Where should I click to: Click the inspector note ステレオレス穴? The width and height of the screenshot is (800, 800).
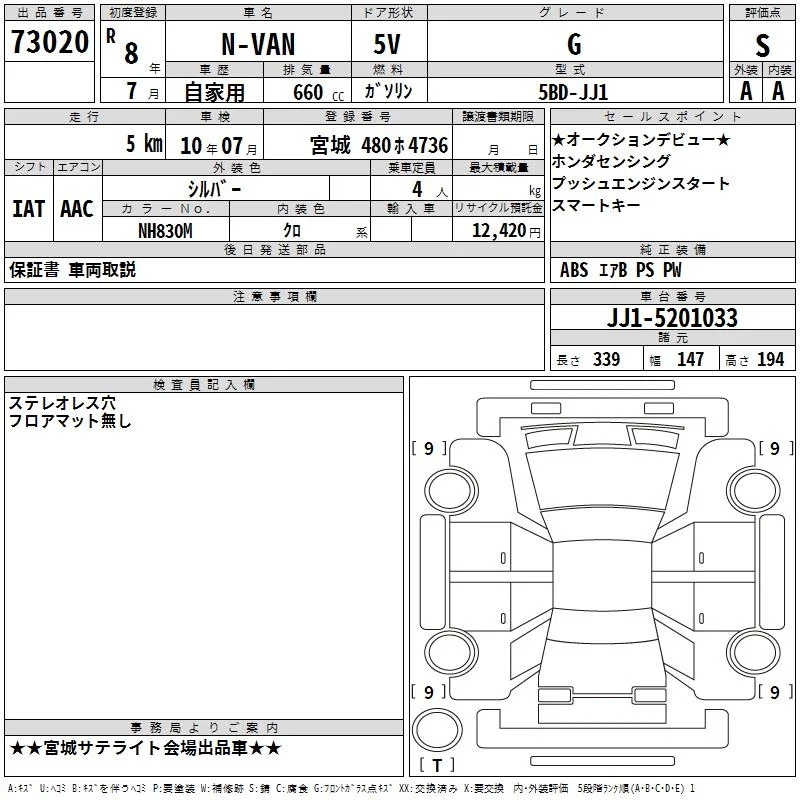pyautogui.click(x=62, y=403)
